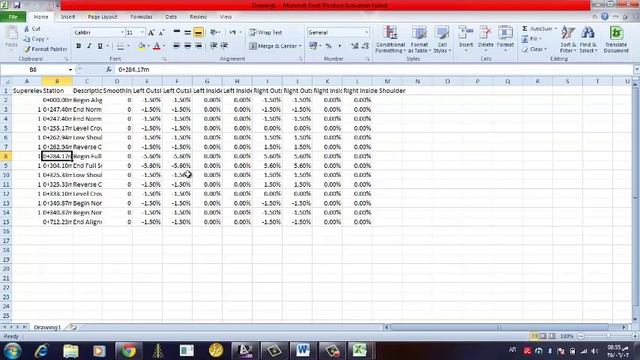
Task: Switch to the Formulas tab
Action: pos(141,17)
